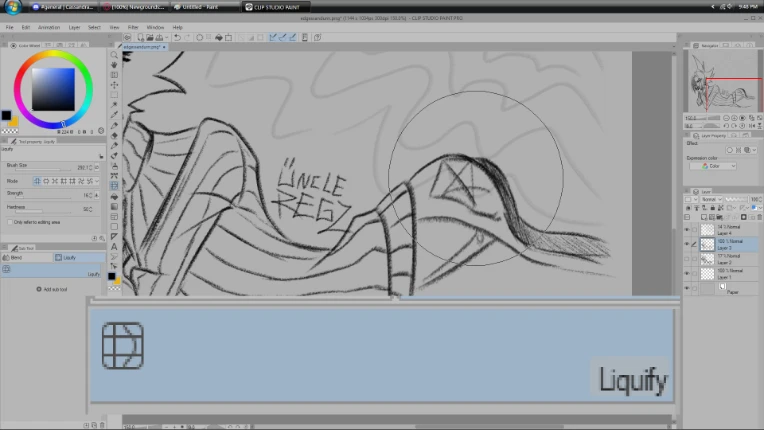Show hidden Layer 2
The height and width of the screenshot is (430, 764).
[687, 259]
